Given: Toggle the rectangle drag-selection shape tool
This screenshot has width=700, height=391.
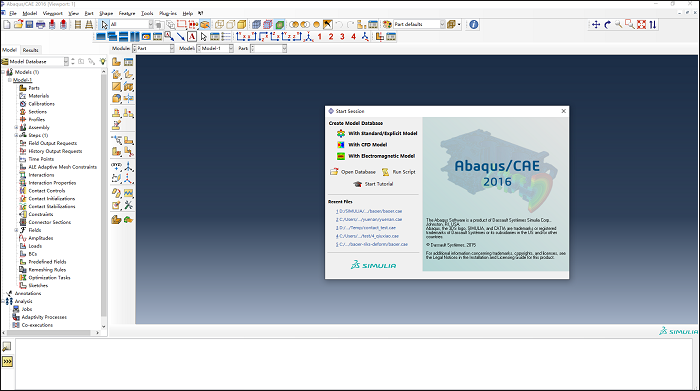Looking at the screenshot, I should 182,25.
